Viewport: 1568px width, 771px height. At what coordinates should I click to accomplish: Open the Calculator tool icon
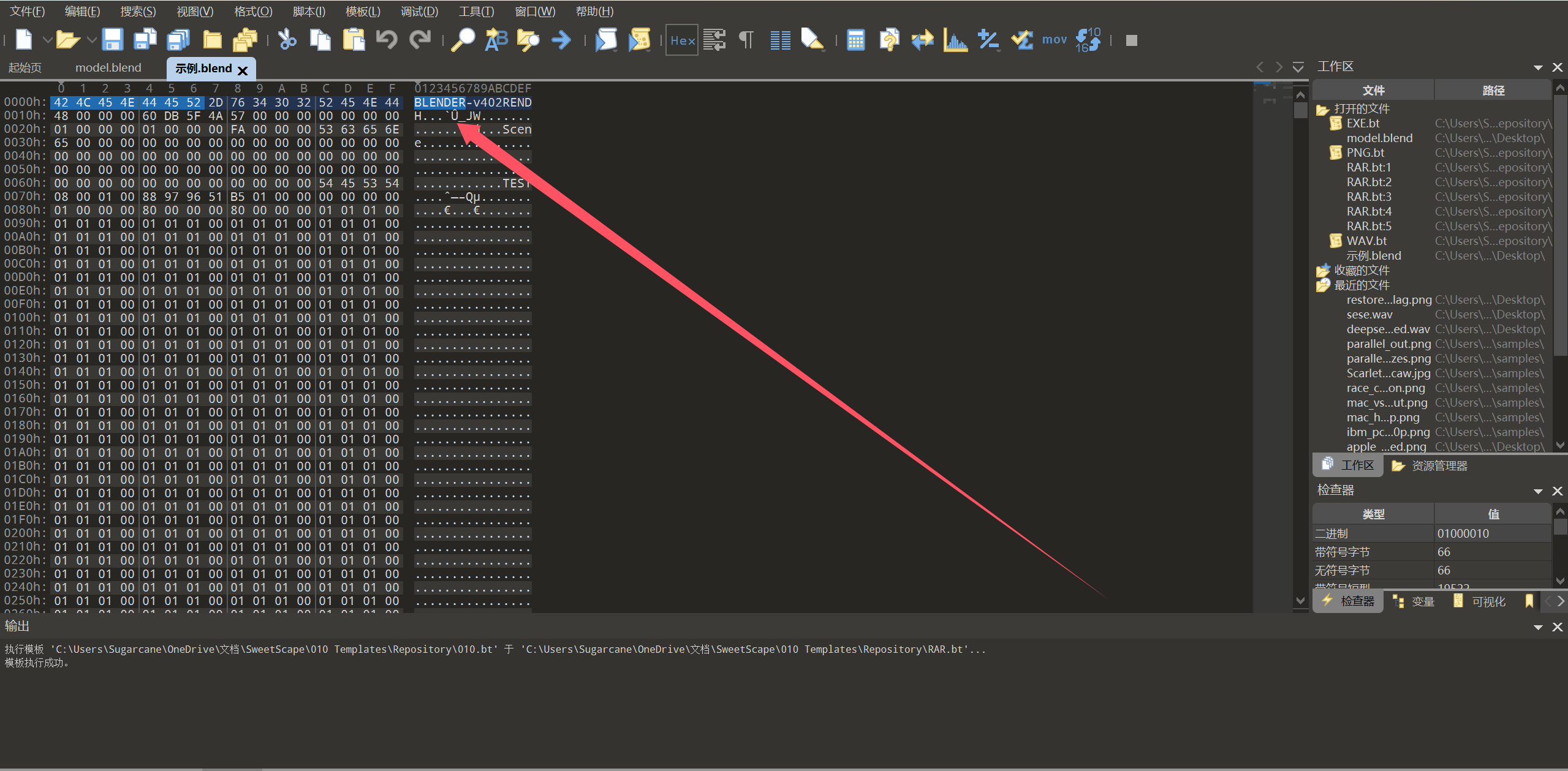[x=855, y=40]
